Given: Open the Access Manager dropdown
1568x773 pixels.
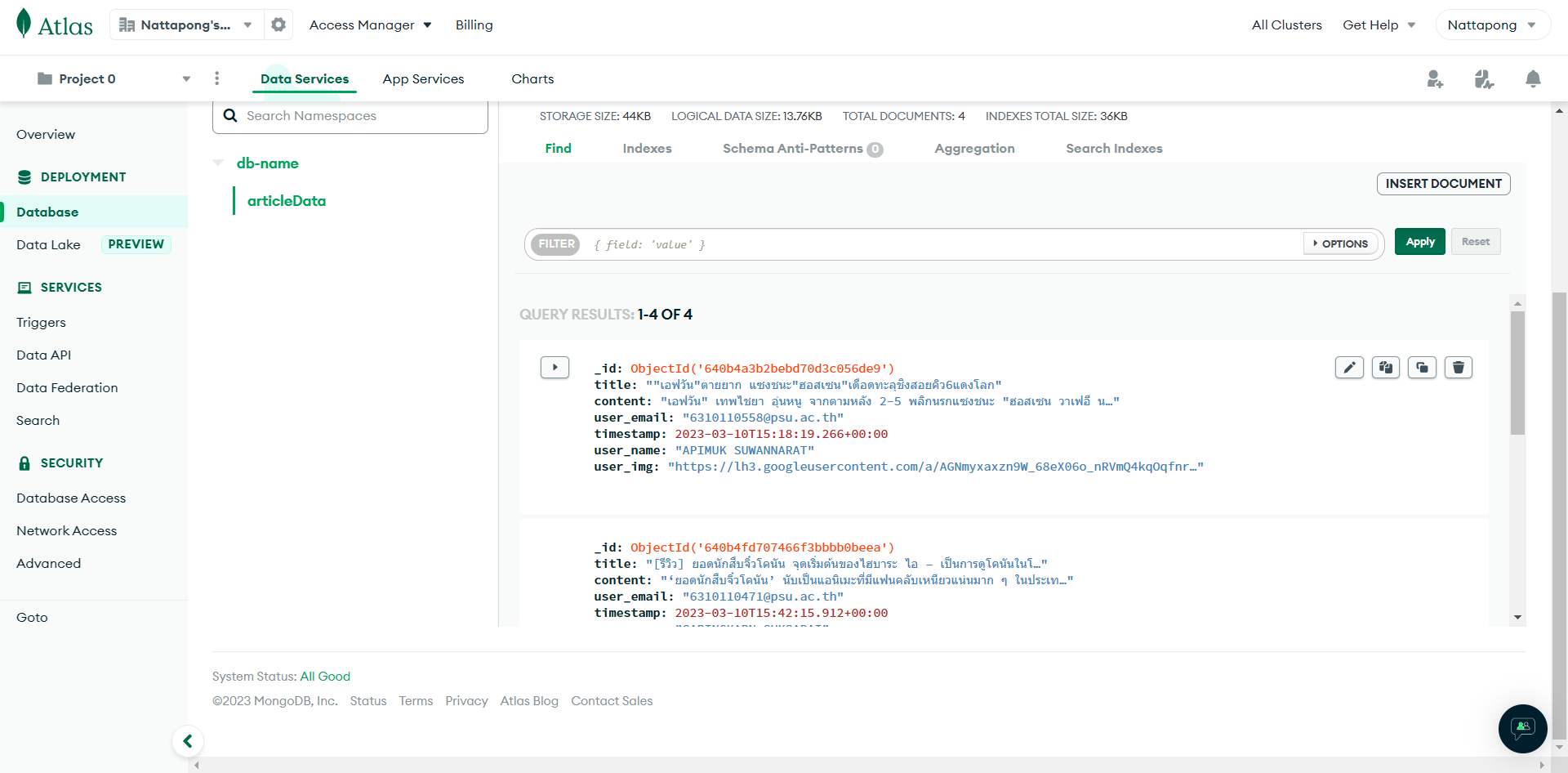Looking at the screenshot, I should click(x=371, y=25).
